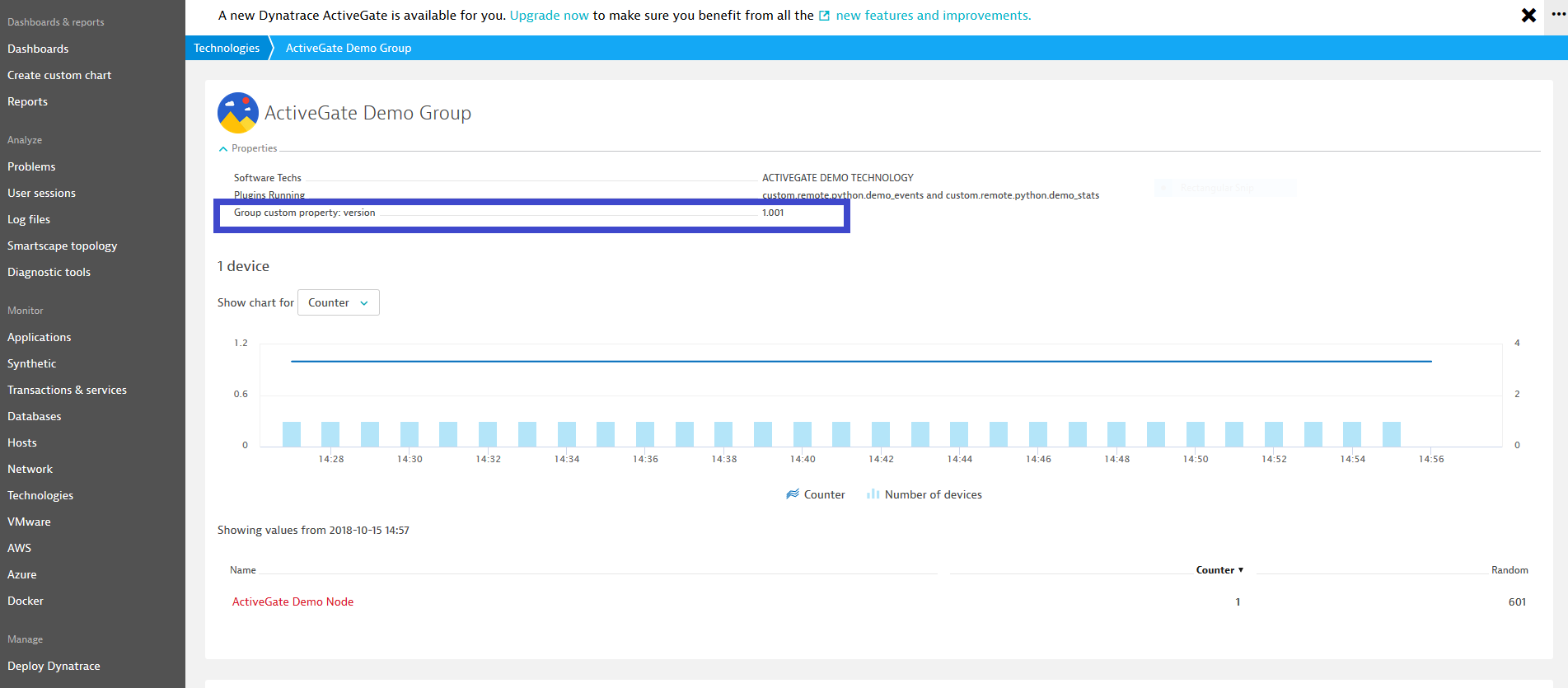Open new features and improvements link
1568x688 pixels.
[934, 16]
